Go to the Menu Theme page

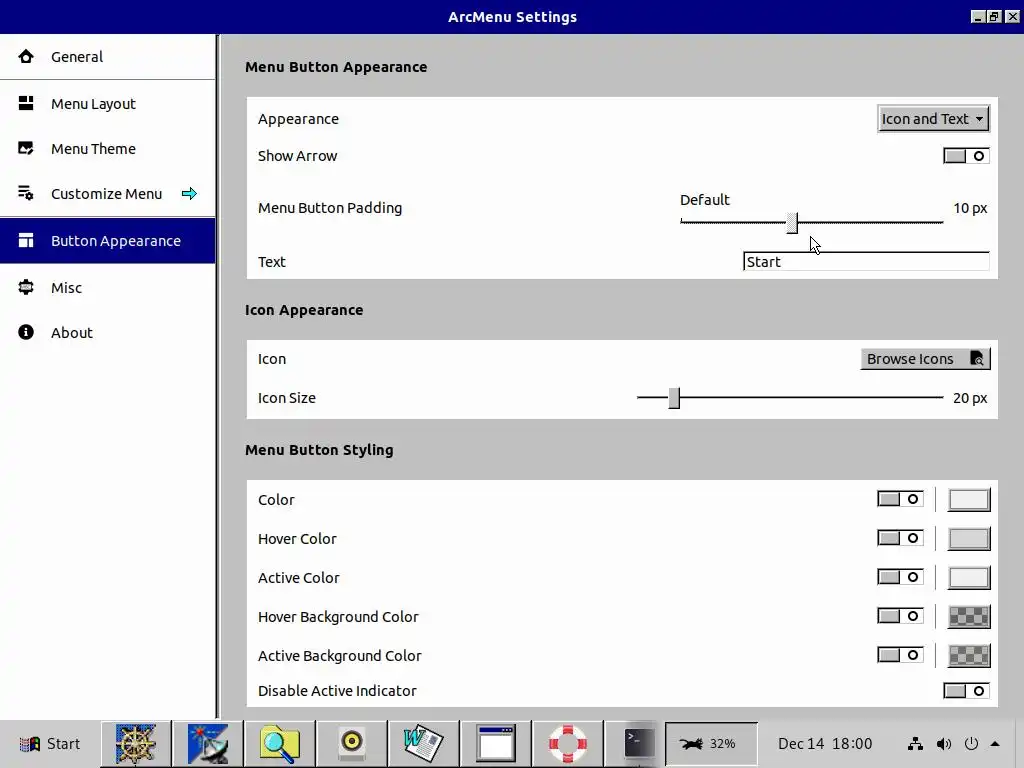(x=108, y=148)
